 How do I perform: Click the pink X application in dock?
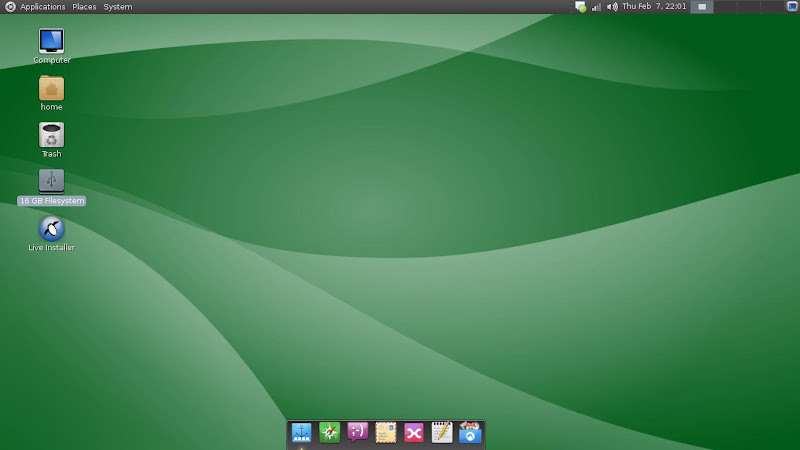[x=414, y=432]
